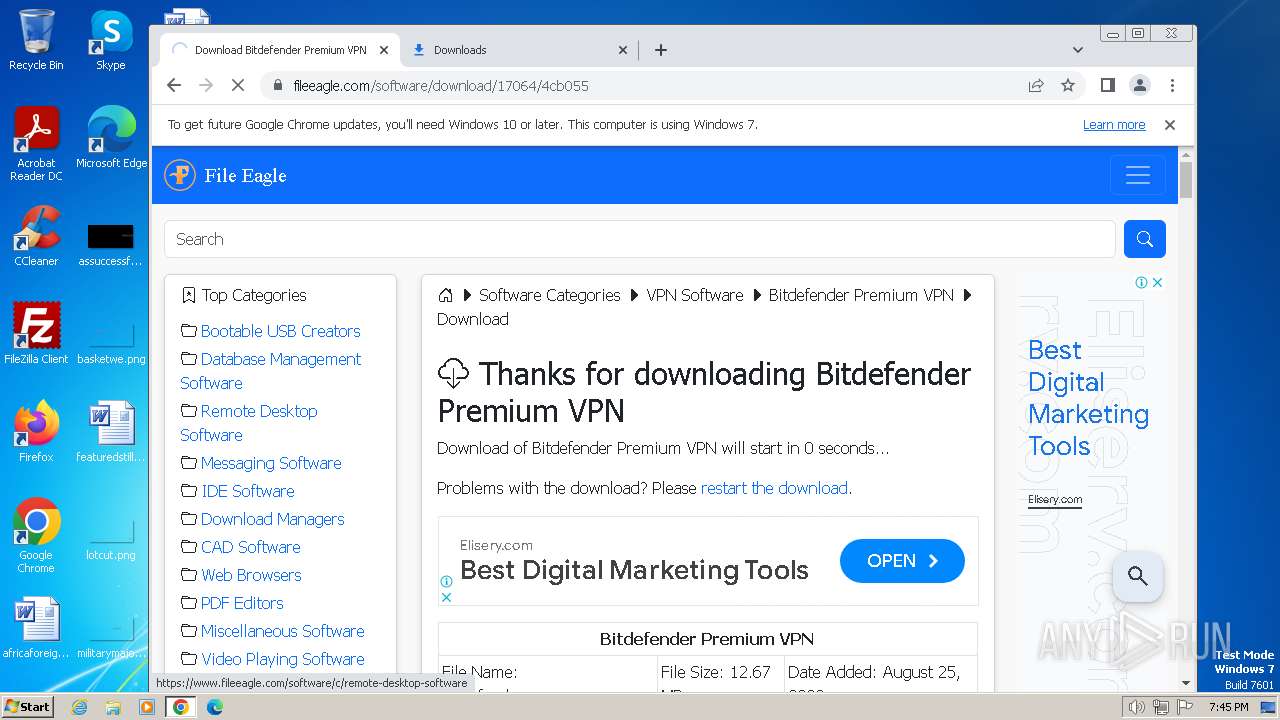Open Acrobat Reader DC desktop shortcut
This screenshot has height=720, width=1280.
tap(36, 144)
